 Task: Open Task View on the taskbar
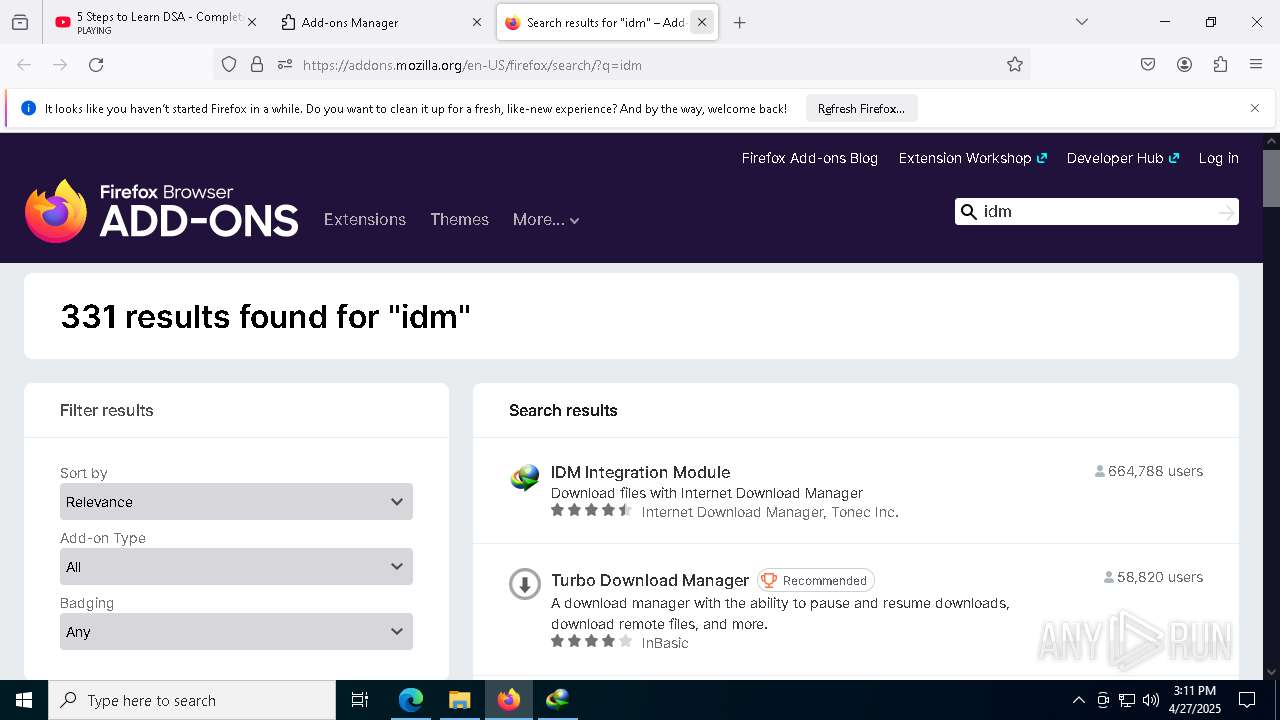(x=360, y=700)
